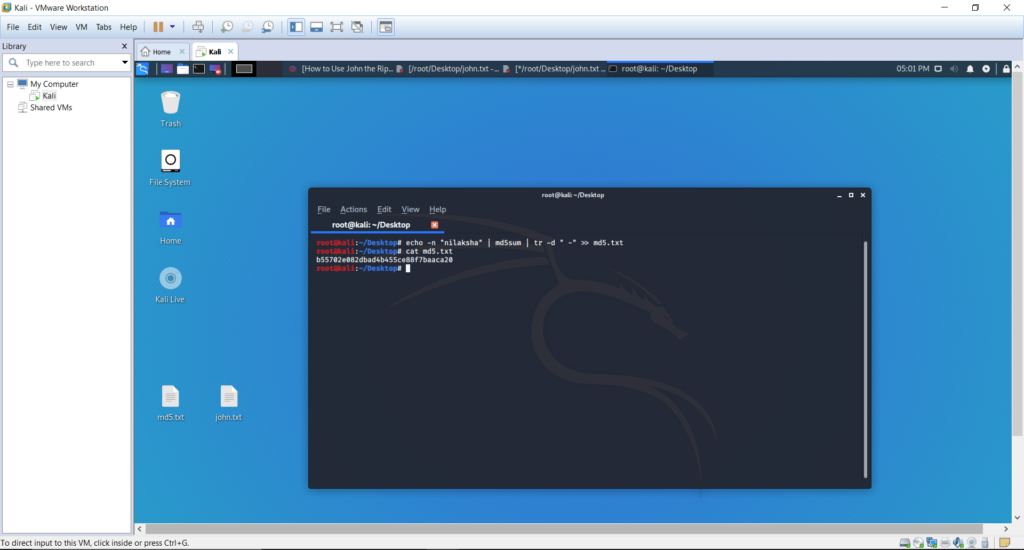Switch to the first john.txt editor window

click(447, 69)
